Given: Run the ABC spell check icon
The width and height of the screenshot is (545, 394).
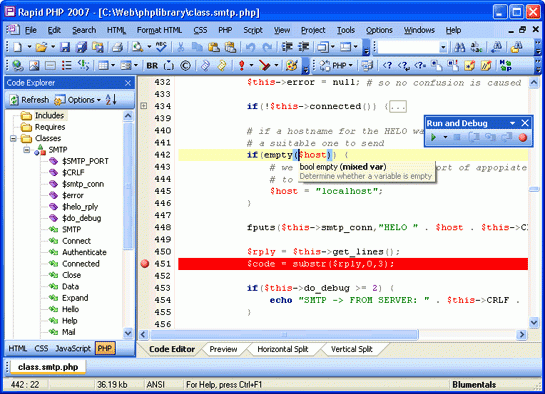Looking at the screenshot, I should click(x=161, y=47).
